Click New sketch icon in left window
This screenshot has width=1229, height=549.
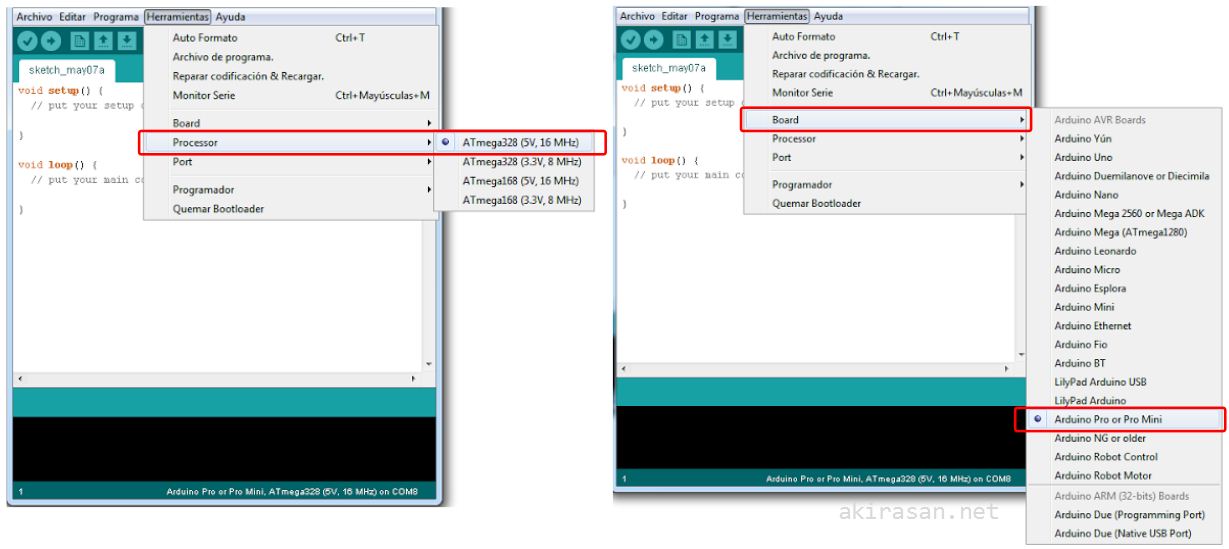click(80, 41)
